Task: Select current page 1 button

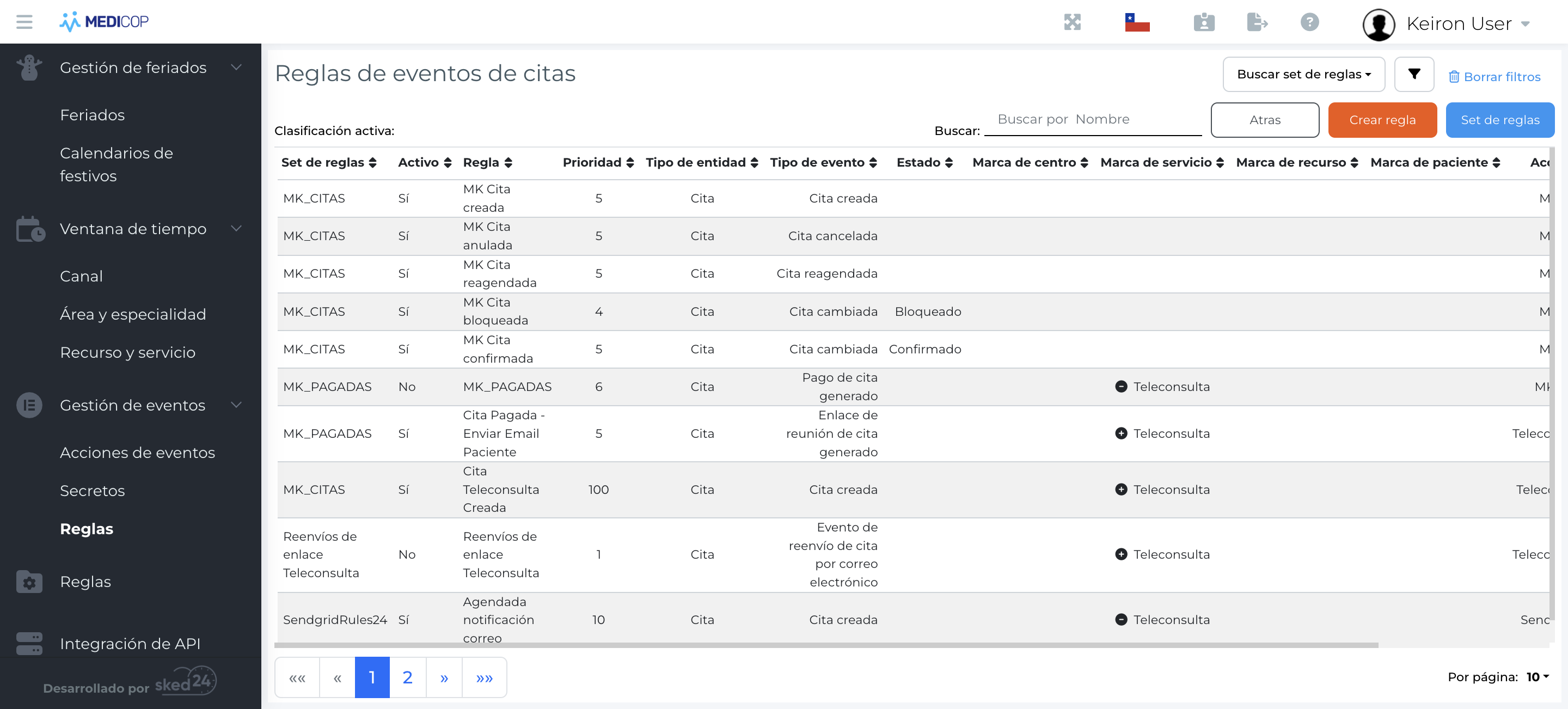Action: [x=372, y=677]
